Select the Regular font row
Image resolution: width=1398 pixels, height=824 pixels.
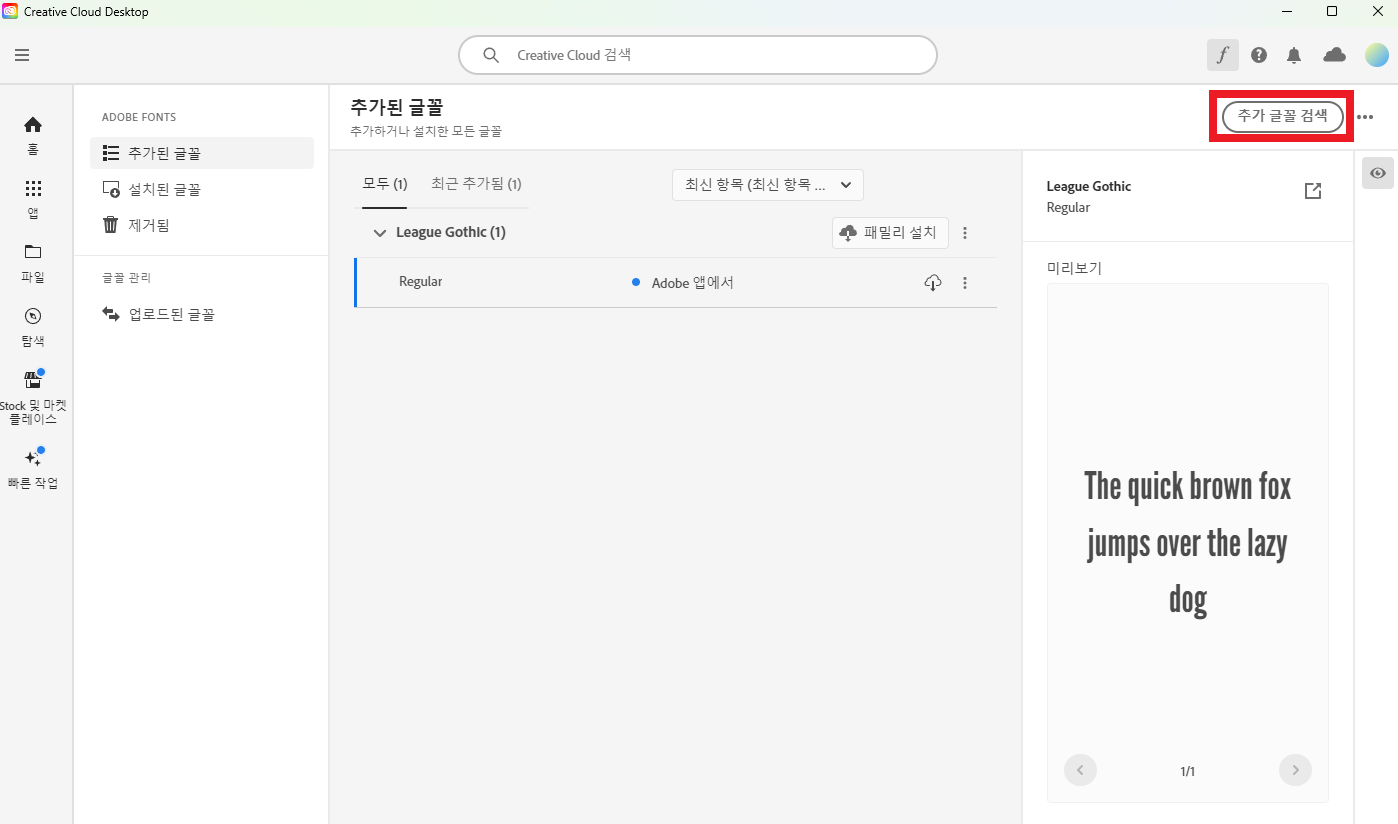tap(676, 283)
